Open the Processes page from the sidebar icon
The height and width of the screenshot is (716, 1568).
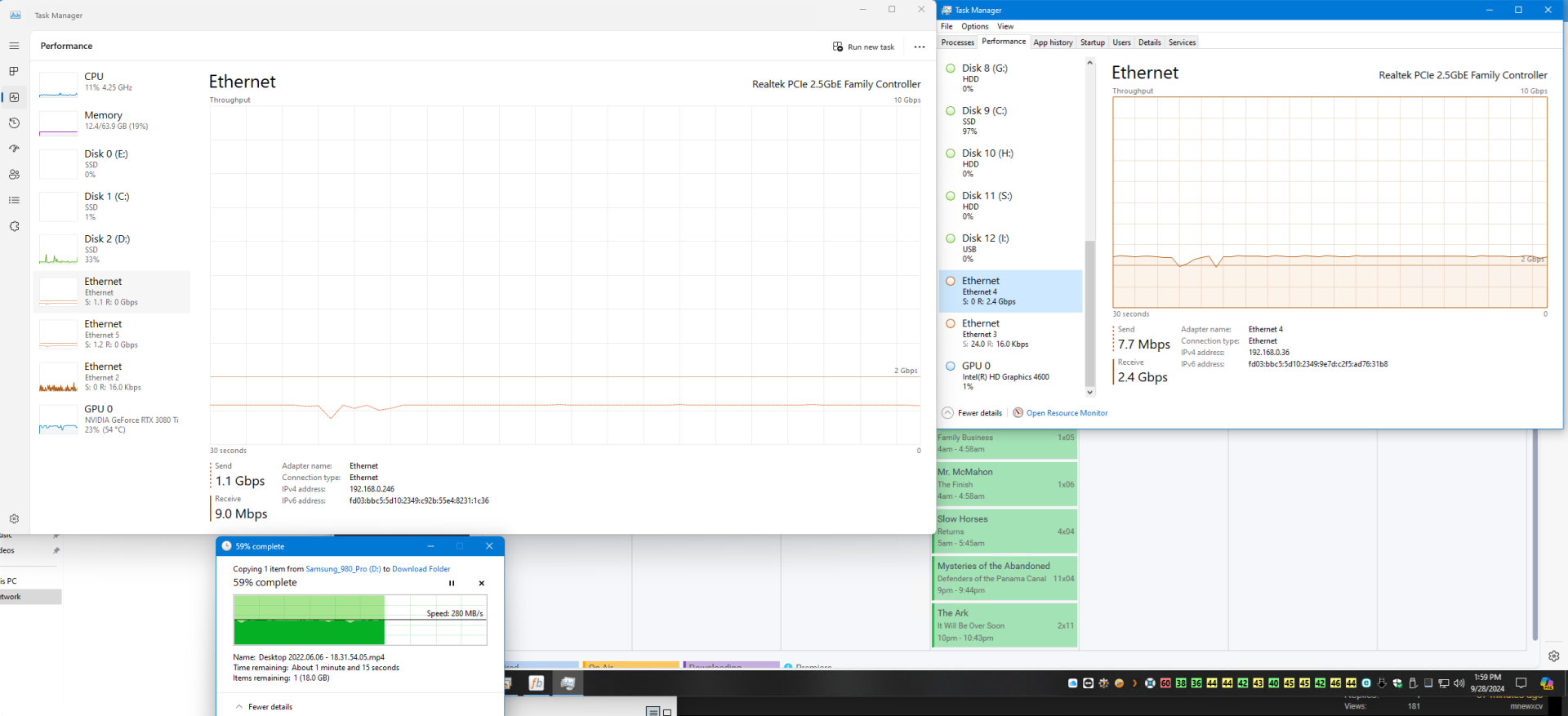click(x=14, y=72)
